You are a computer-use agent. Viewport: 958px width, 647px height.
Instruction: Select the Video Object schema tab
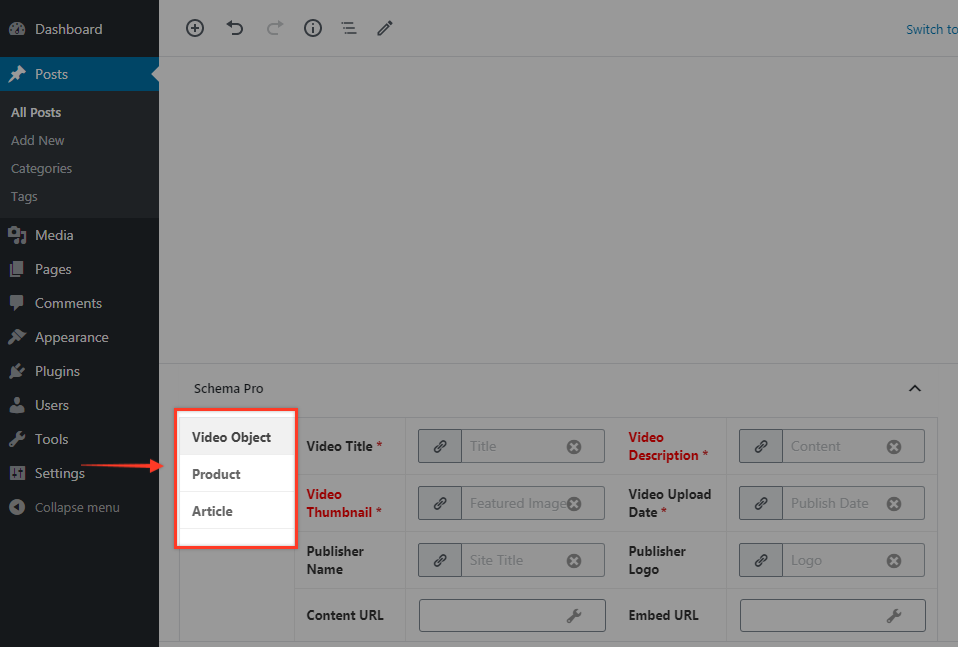pos(232,437)
